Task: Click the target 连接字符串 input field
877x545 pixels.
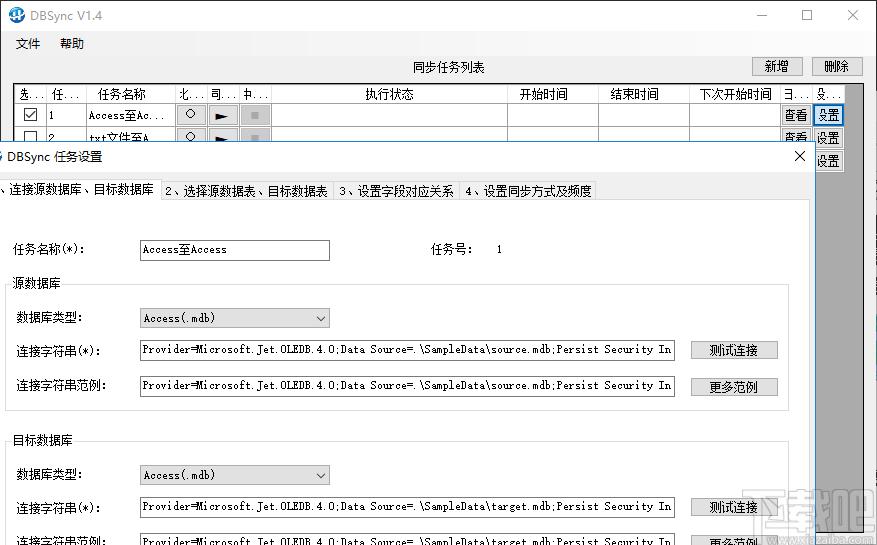Action: click(x=407, y=507)
